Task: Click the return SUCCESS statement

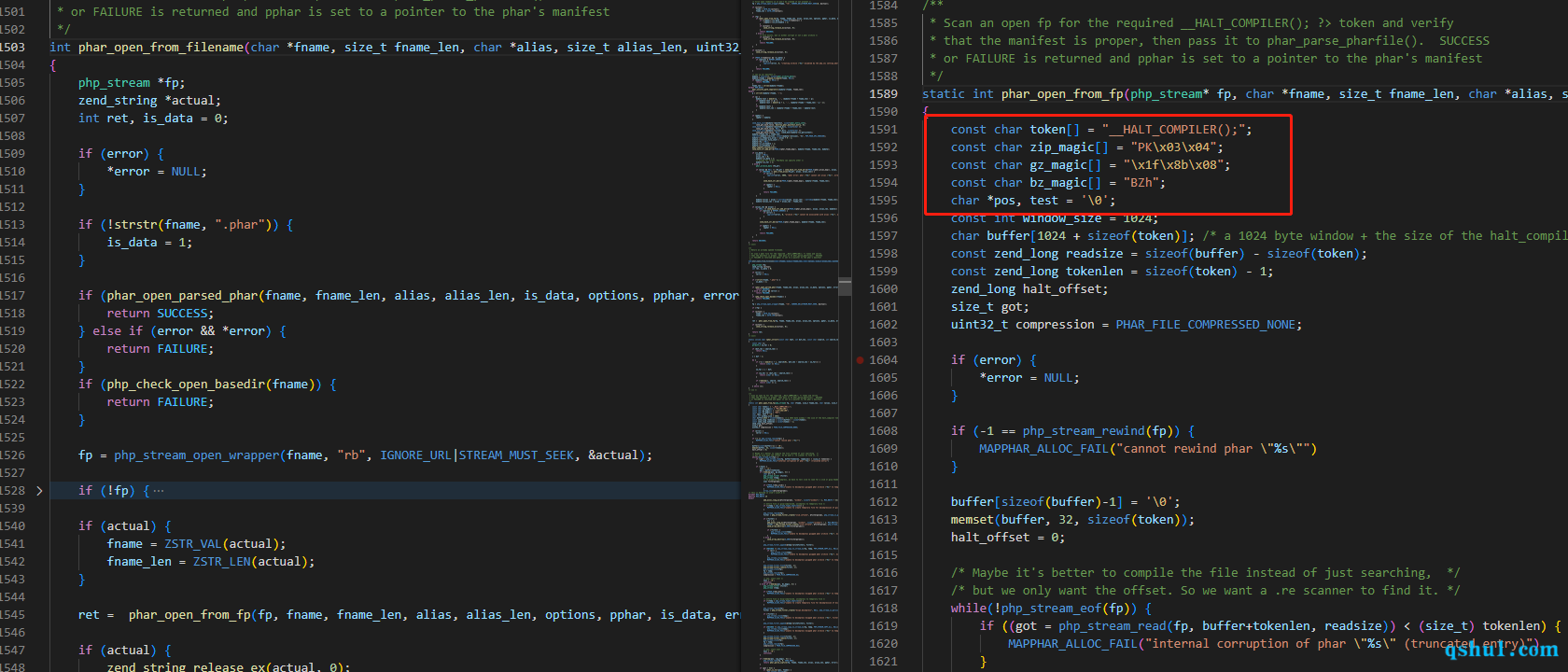Action: 160,313
